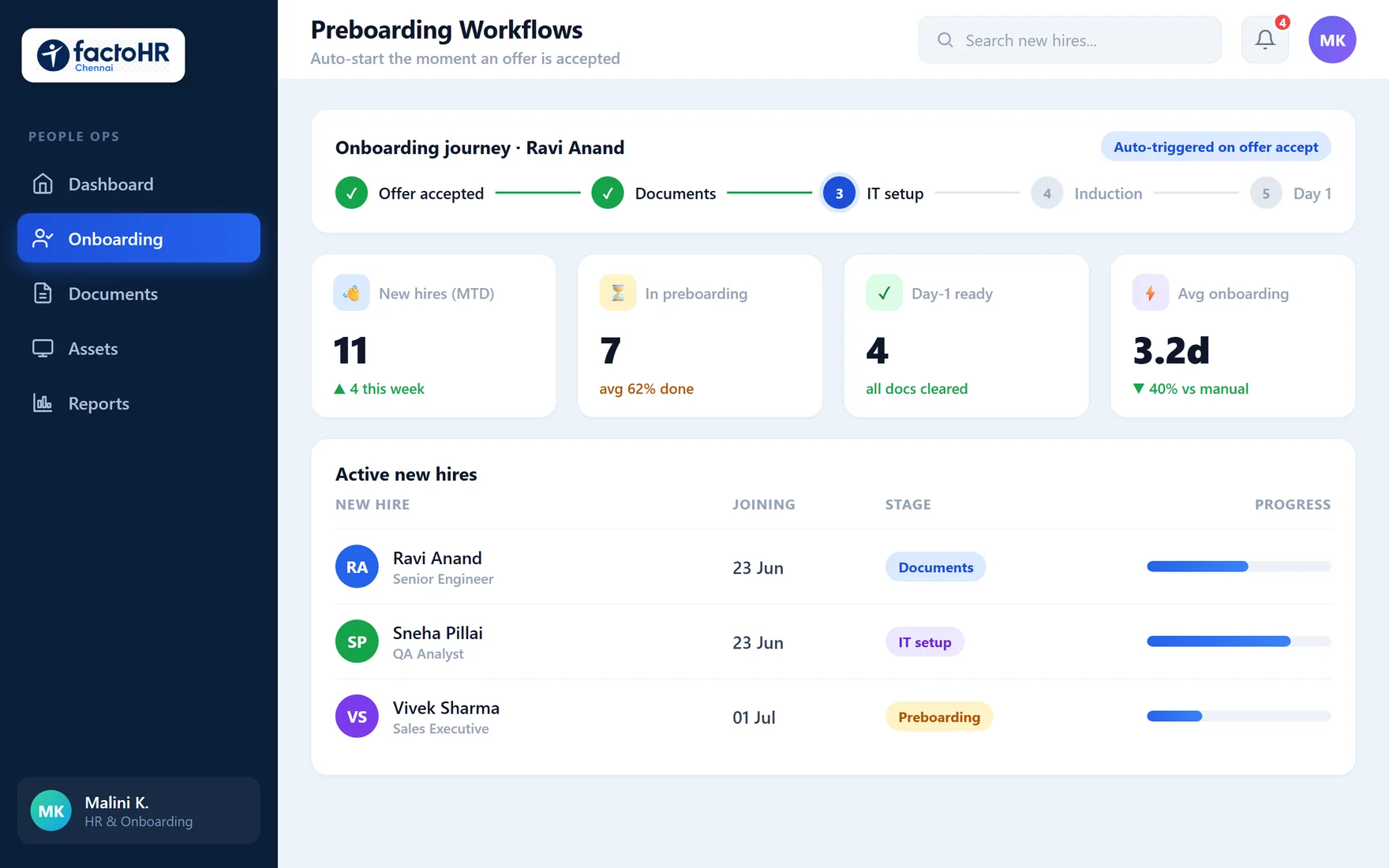
Task: Click the search magnifier icon
Action: pos(945,39)
